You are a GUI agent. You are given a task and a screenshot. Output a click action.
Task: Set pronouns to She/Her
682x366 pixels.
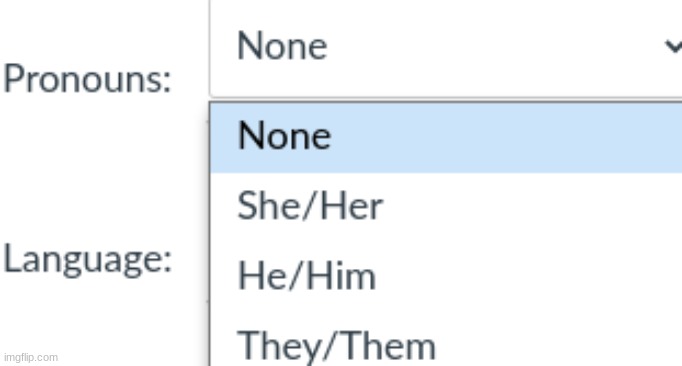[446, 205]
